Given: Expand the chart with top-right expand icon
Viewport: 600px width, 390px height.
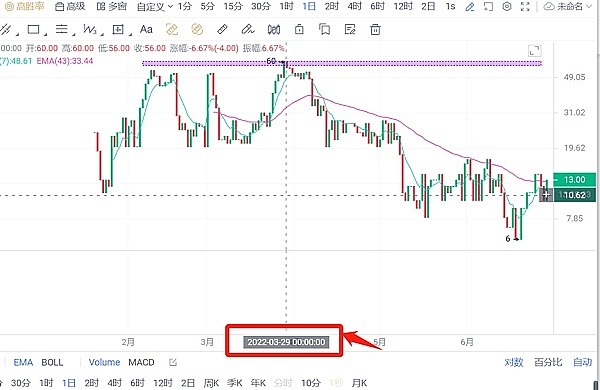Looking at the screenshot, I should click(535, 51).
